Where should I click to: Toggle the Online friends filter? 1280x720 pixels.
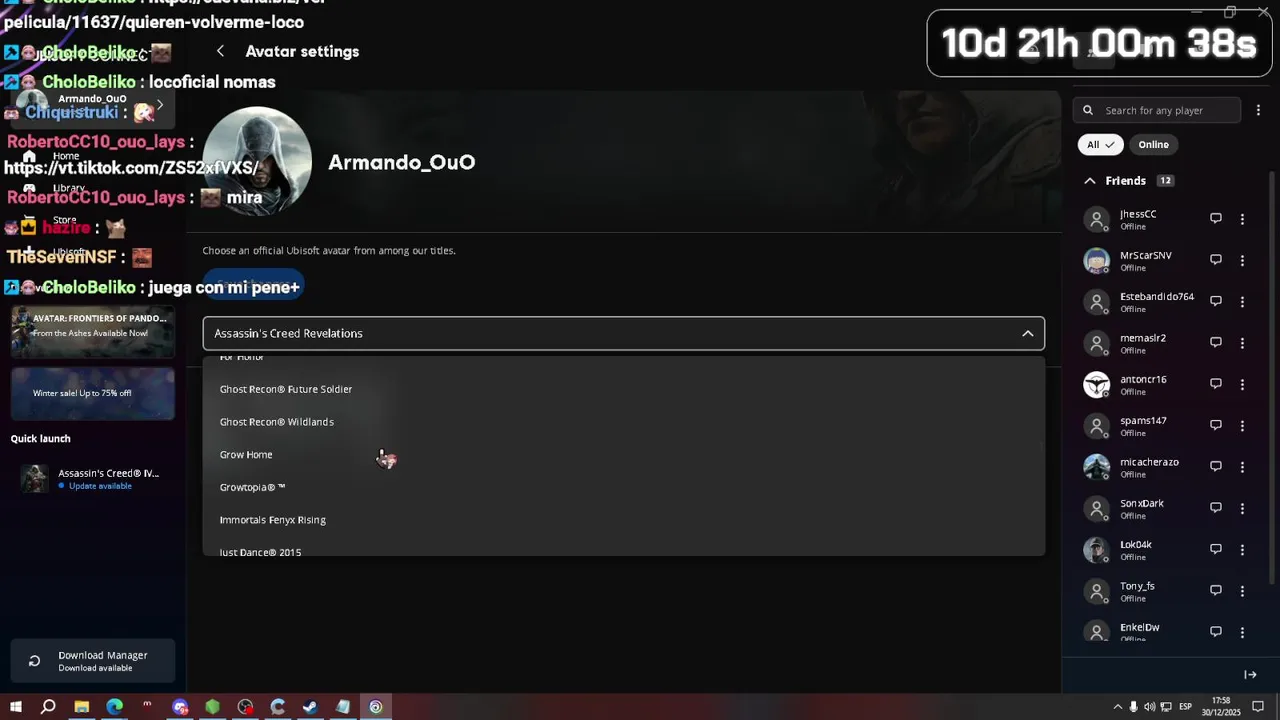pyautogui.click(x=1153, y=144)
